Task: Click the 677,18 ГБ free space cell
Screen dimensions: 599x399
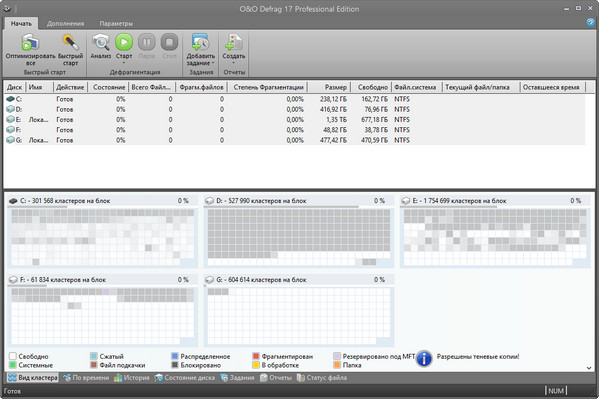Action: (x=374, y=120)
